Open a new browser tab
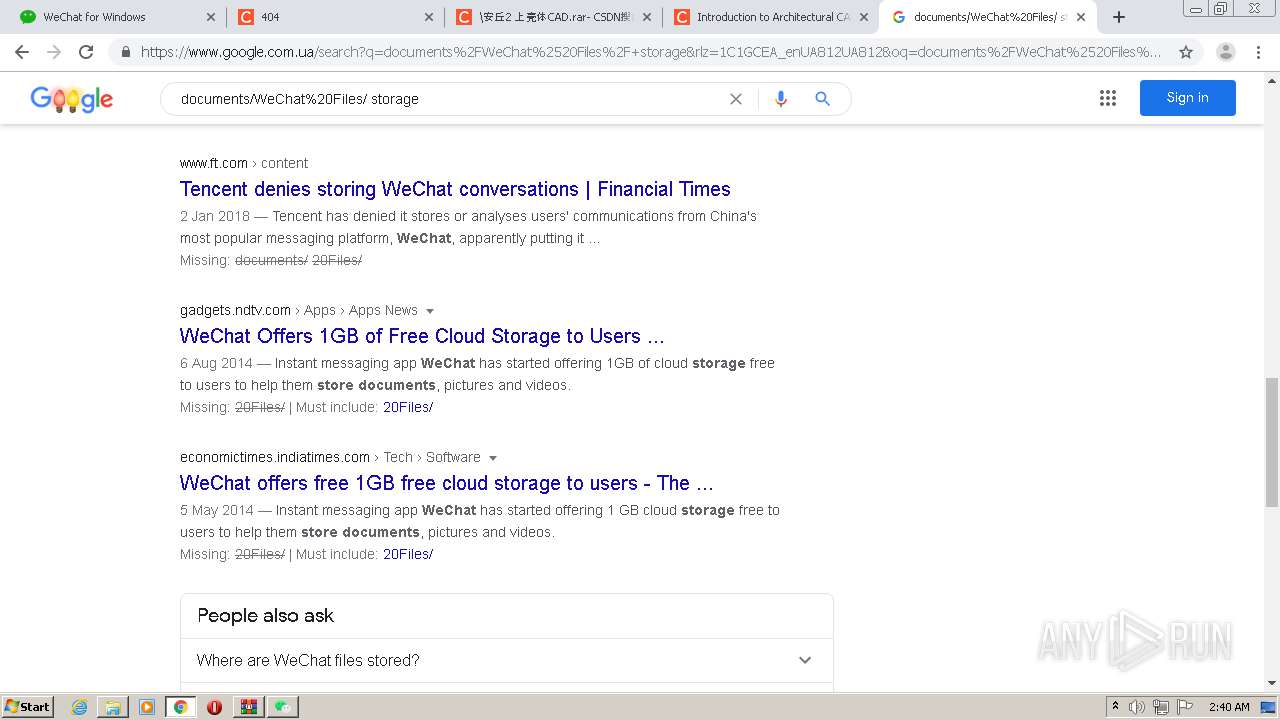1280x720 pixels. (x=1119, y=17)
